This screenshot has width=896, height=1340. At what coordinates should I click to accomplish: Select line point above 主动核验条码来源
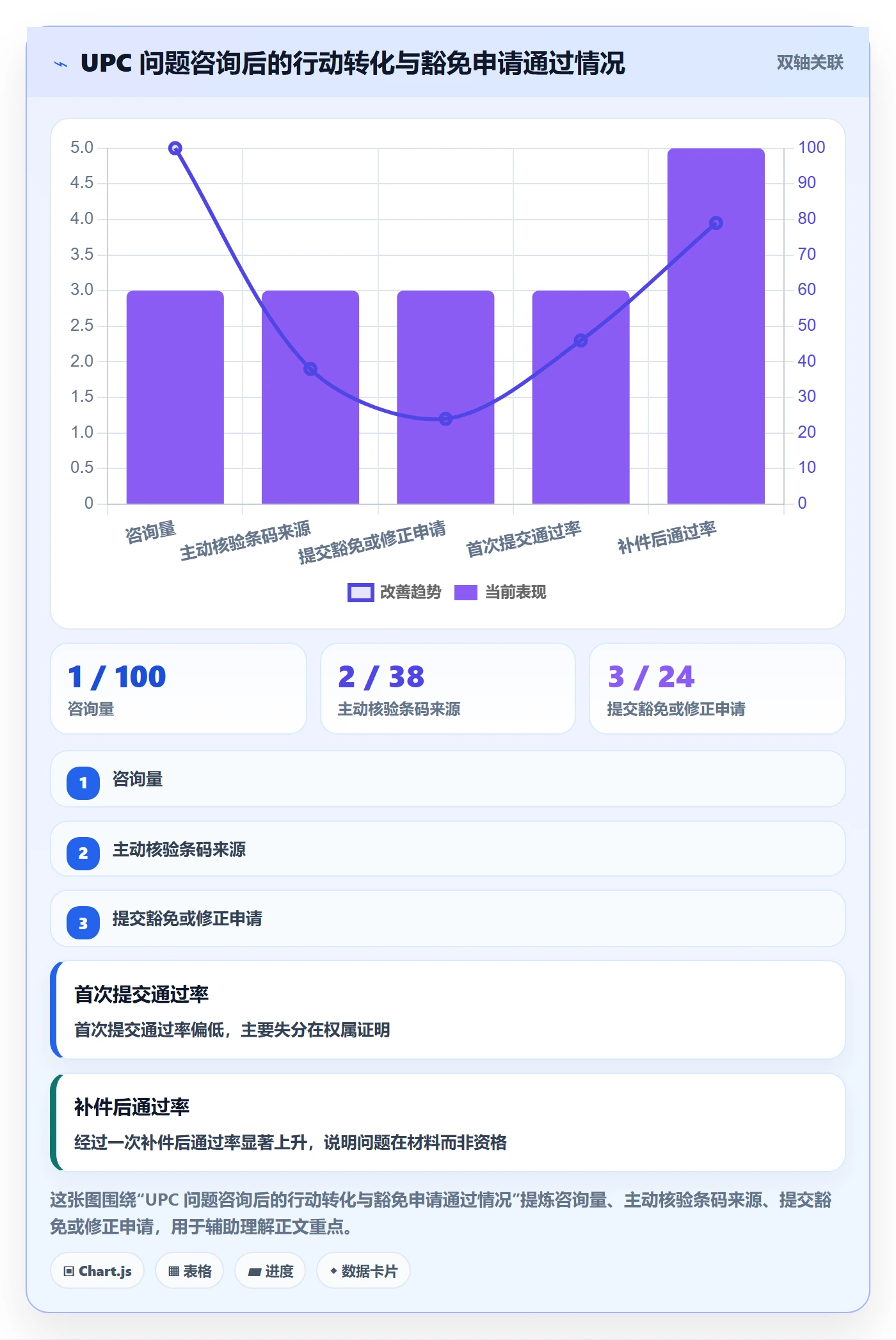310,369
